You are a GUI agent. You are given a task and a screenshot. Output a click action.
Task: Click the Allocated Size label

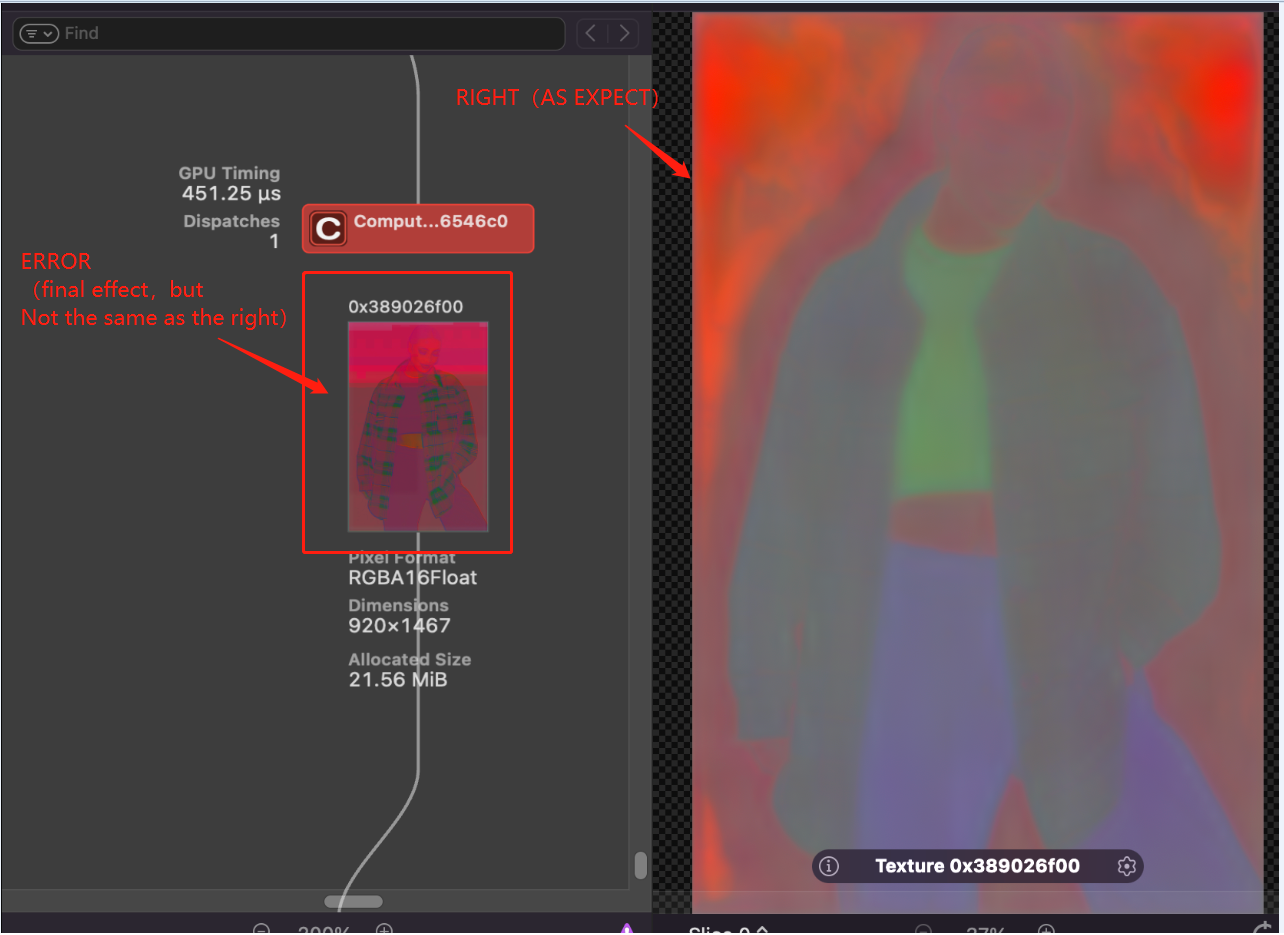(x=410, y=659)
